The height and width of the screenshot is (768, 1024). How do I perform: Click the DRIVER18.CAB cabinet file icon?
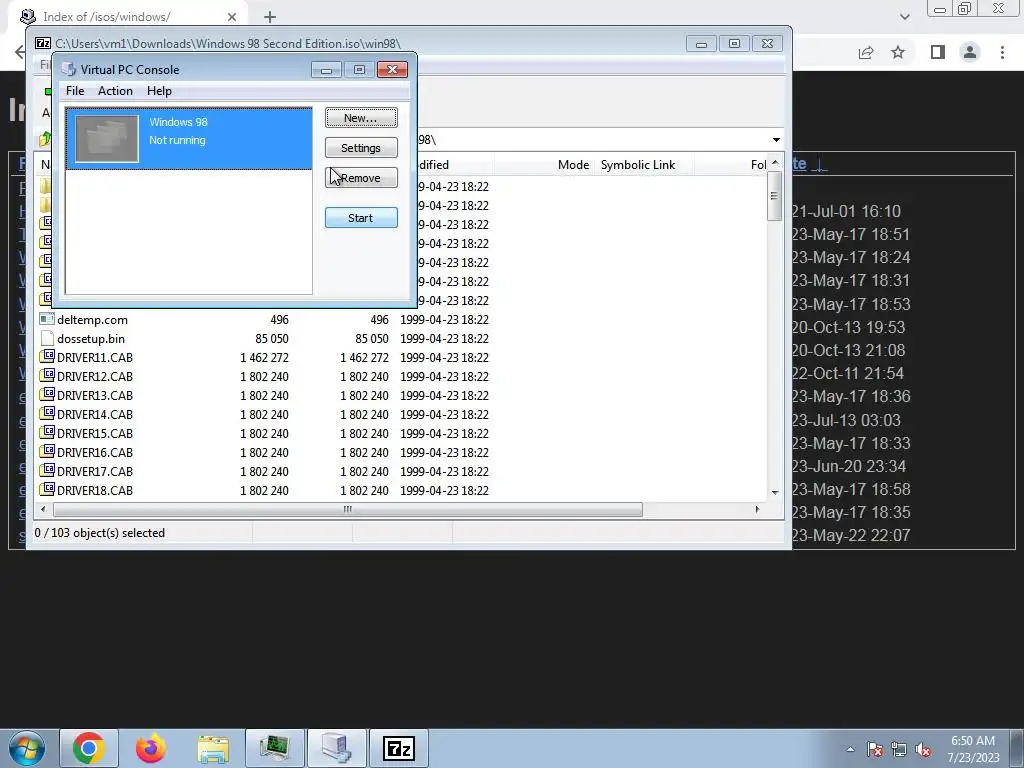(47, 489)
